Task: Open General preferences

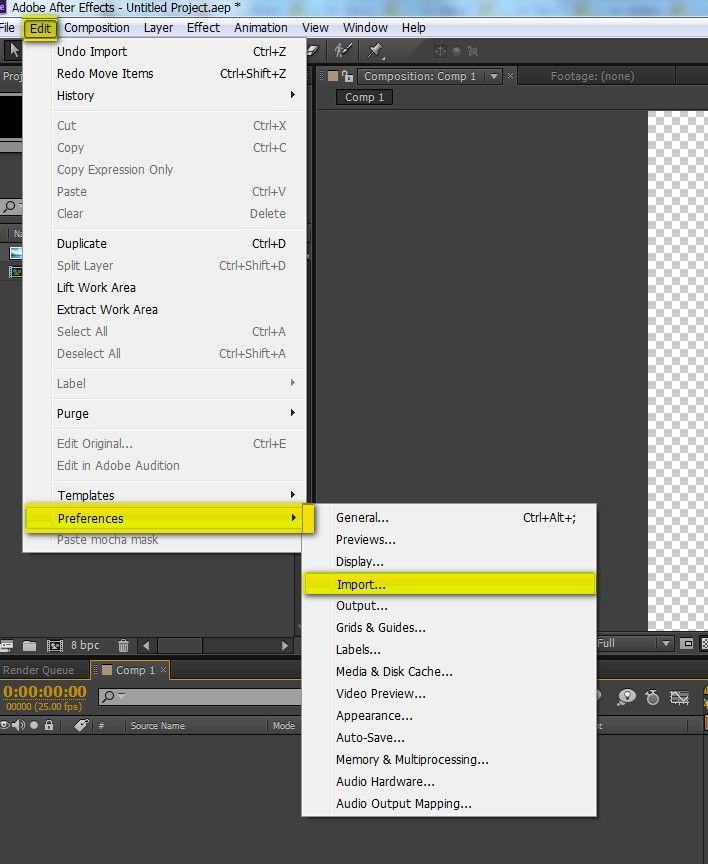Action: tap(449, 517)
